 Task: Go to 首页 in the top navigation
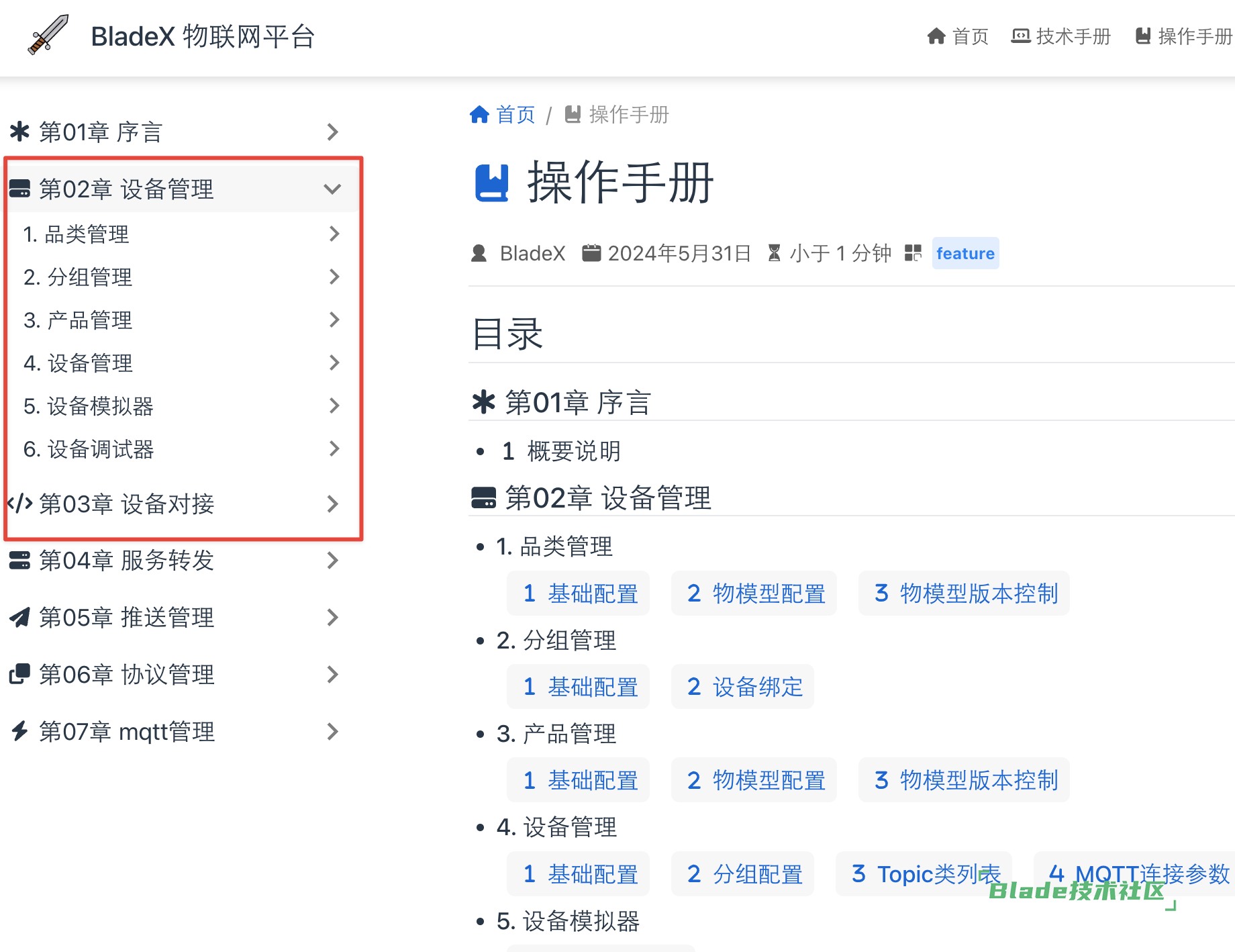click(958, 36)
